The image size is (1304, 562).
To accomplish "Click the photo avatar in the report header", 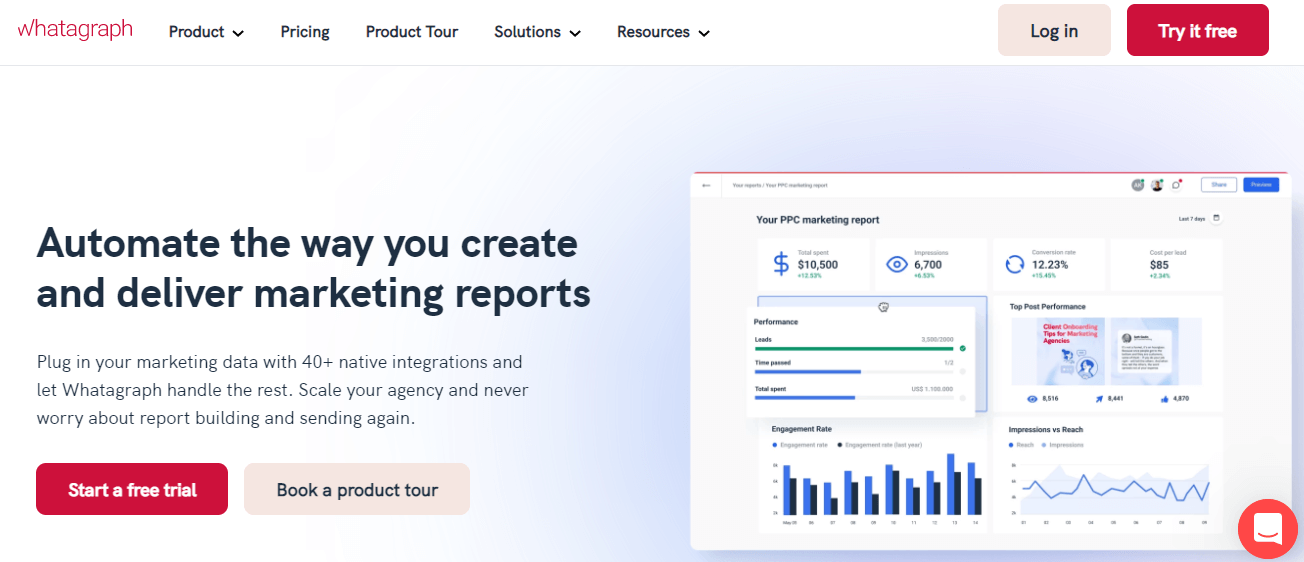I will 1157,185.
